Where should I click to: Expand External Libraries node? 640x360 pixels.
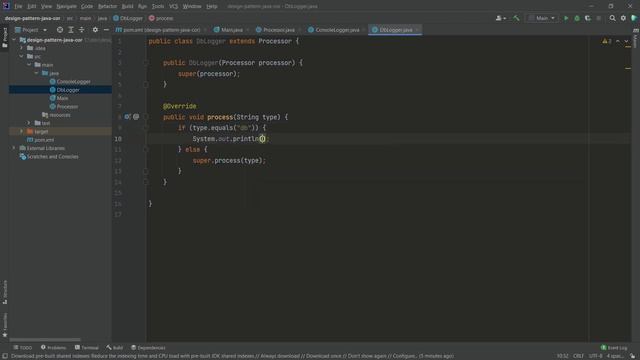(14, 148)
